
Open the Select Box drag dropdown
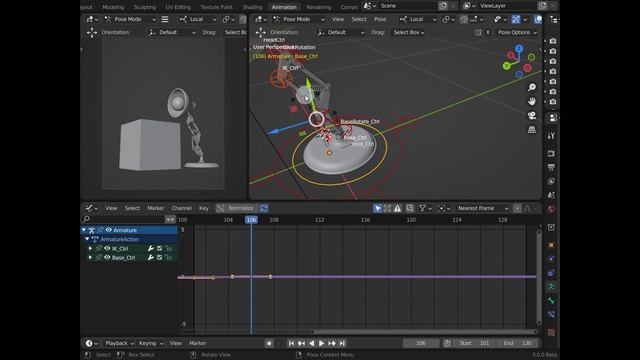click(409, 32)
